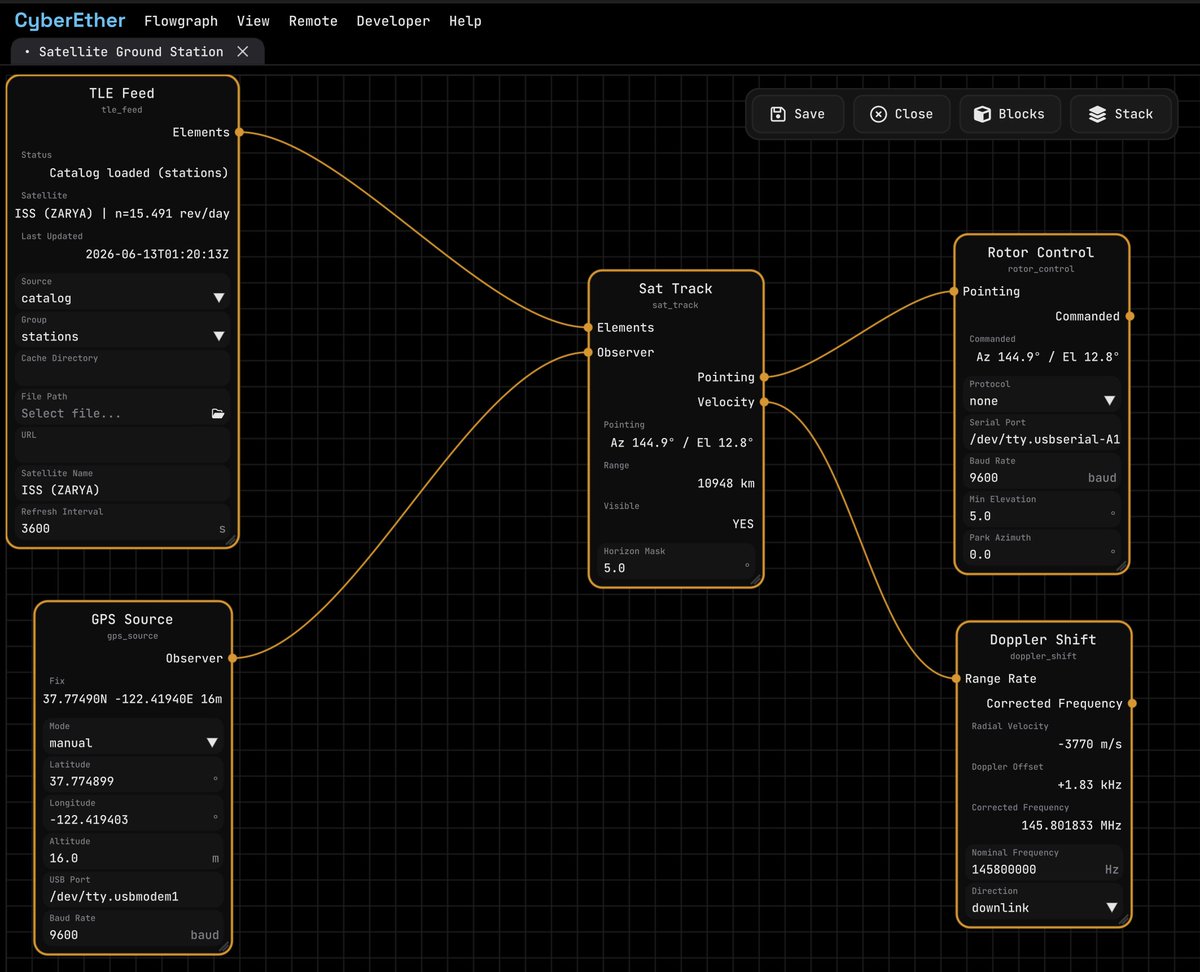
Task: Click Sat Track Pointing output pin
Action: tap(763, 377)
